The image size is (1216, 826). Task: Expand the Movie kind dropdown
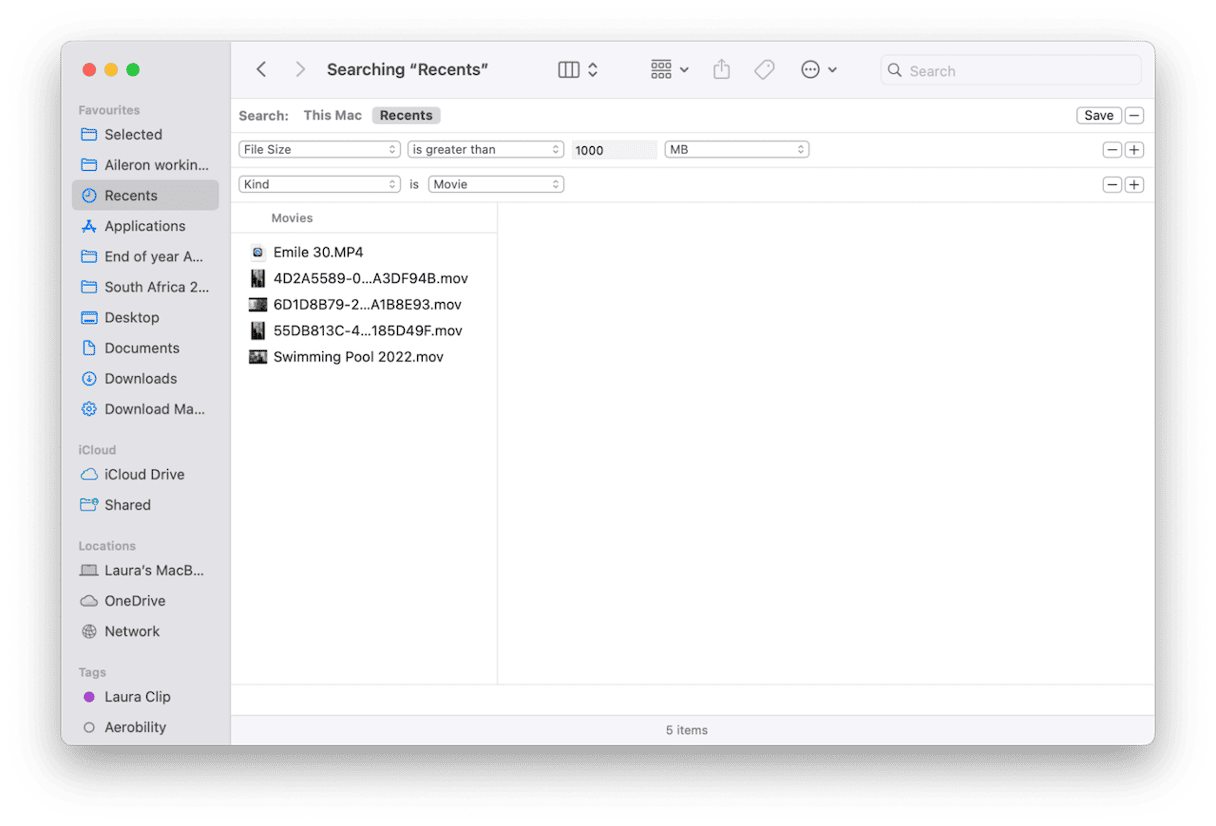tap(496, 184)
